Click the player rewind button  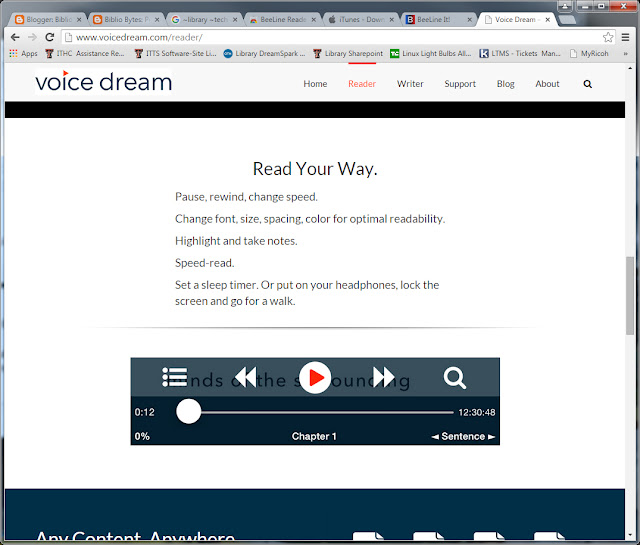coord(245,377)
